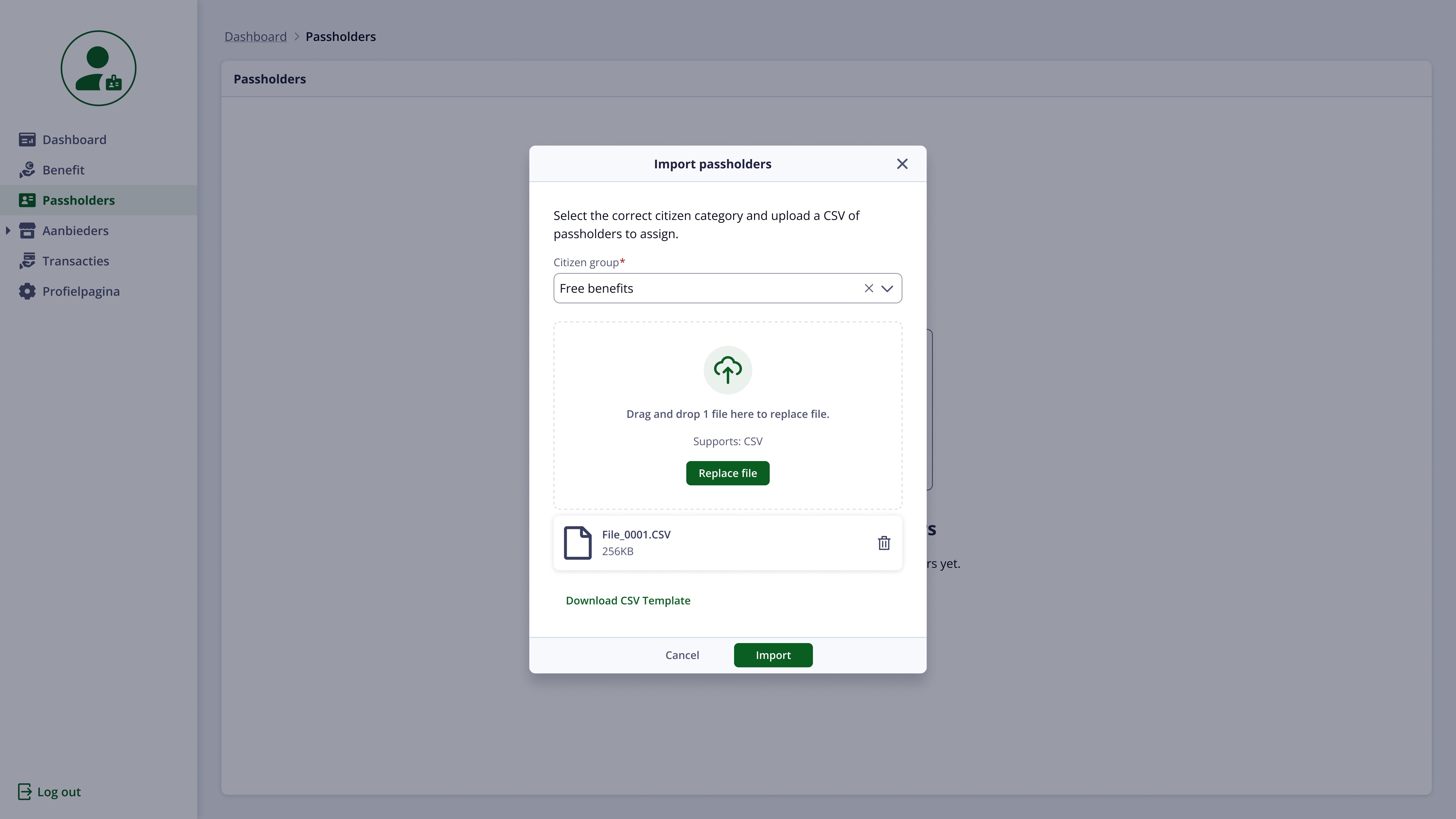Download the CSV Template link
The height and width of the screenshot is (819, 1456).
click(627, 600)
